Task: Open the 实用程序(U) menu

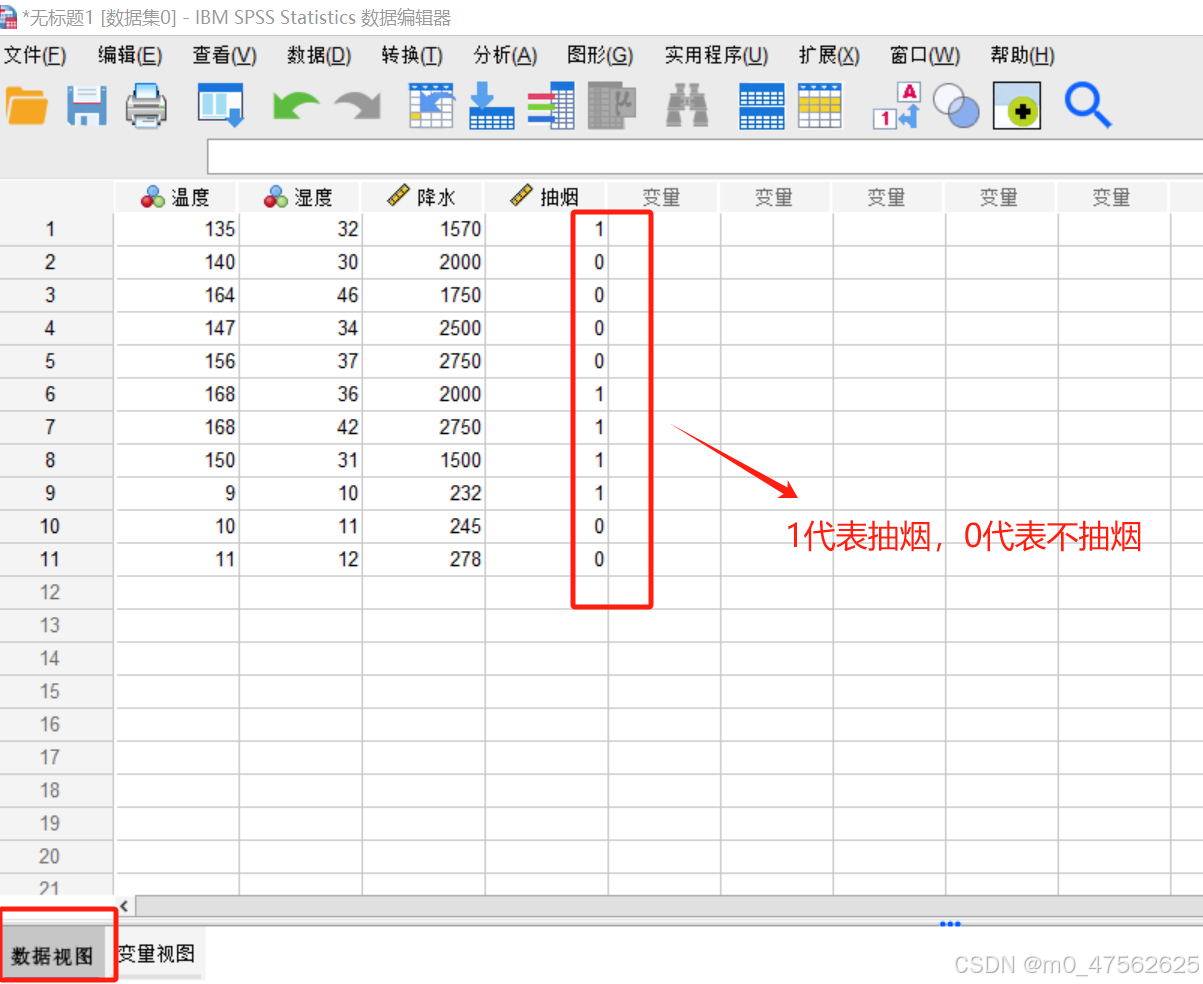Action: click(x=717, y=55)
